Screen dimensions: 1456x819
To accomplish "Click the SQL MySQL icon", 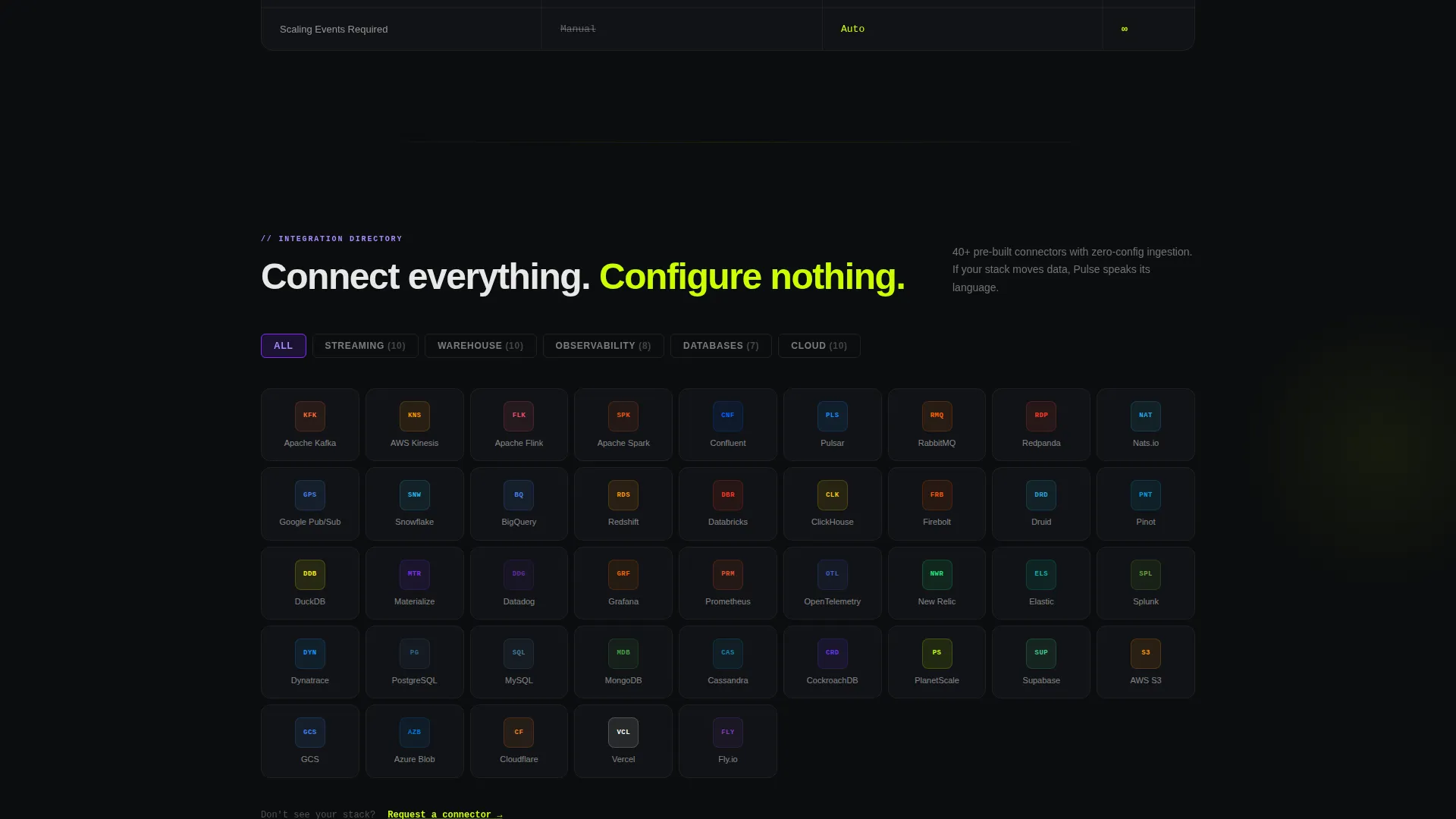I will coord(519,653).
